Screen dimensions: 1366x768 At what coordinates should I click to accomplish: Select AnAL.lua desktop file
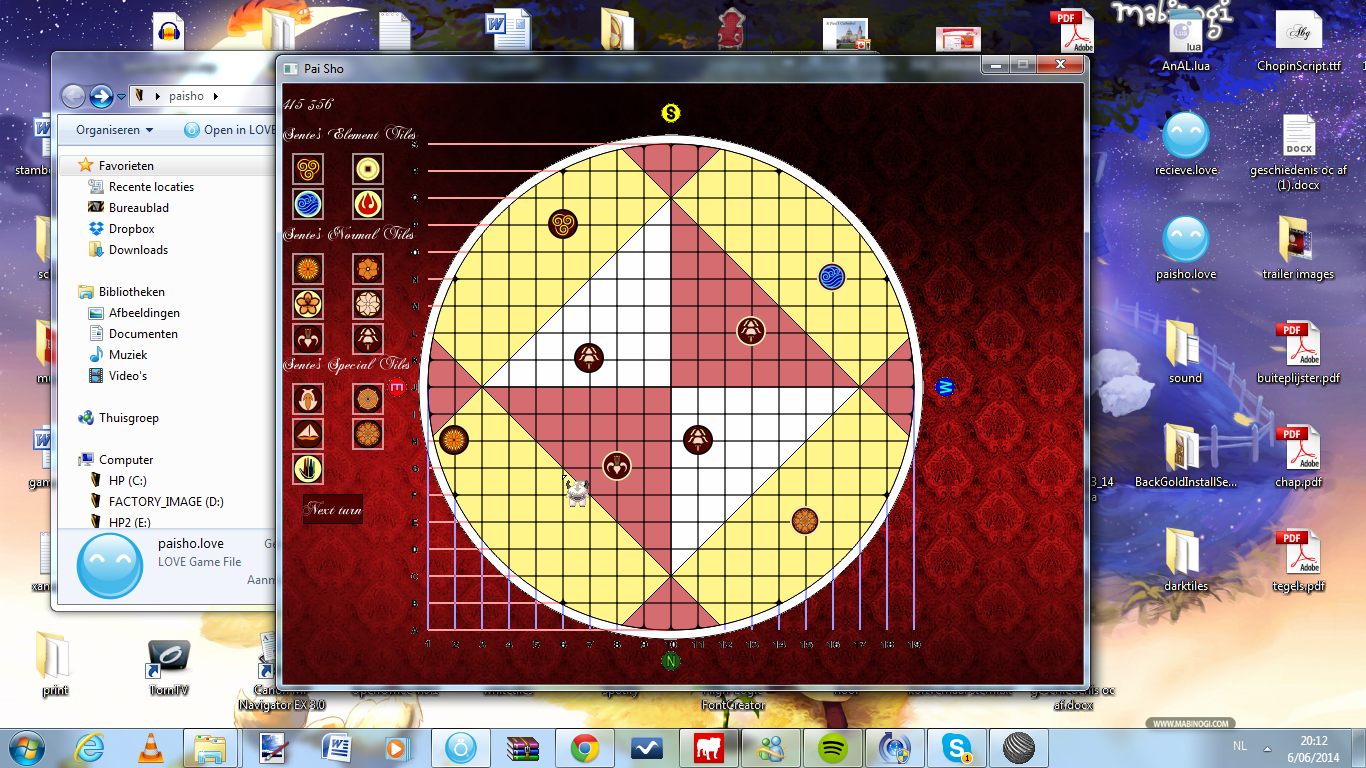pos(1186,42)
